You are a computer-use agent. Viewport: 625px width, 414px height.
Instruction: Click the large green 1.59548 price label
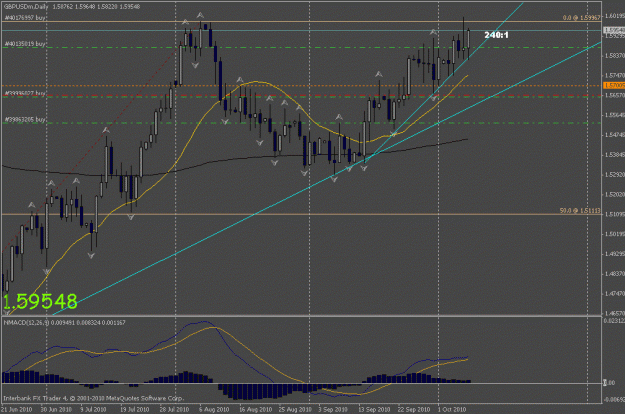coord(40,302)
